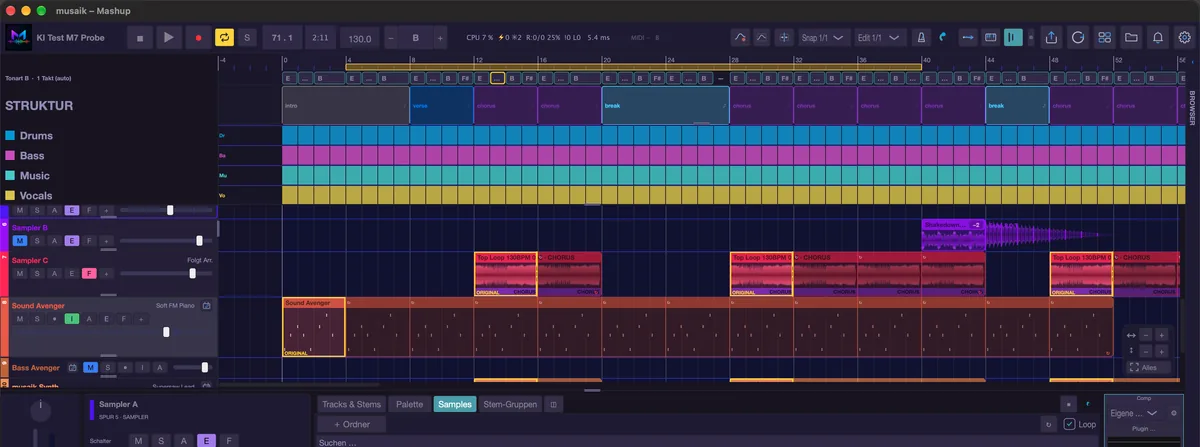Select the Music stem label
This screenshot has height=447, width=1200.
[x=34, y=176]
